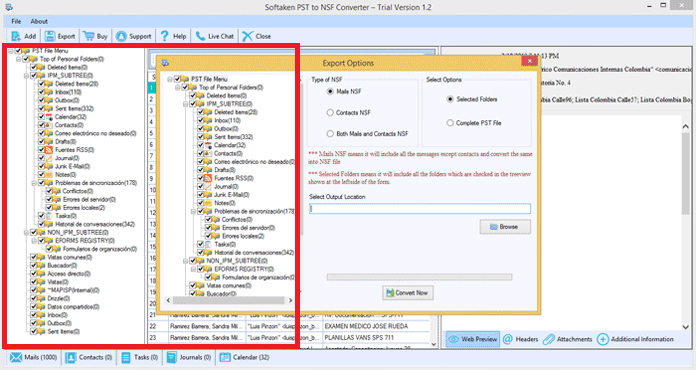This screenshot has width=696, height=370.
Task: Click the Export toolbar icon
Action: pyautogui.click(x=50, y=36)
